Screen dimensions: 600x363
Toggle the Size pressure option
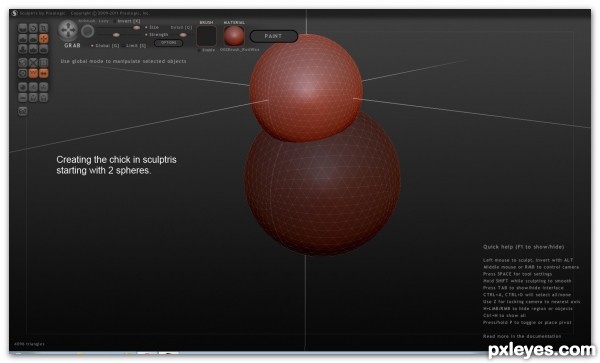(x=152, y=28)
